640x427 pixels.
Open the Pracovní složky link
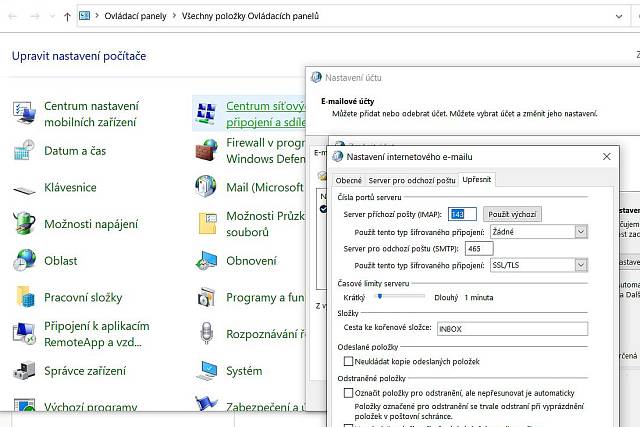coord(83,298)
